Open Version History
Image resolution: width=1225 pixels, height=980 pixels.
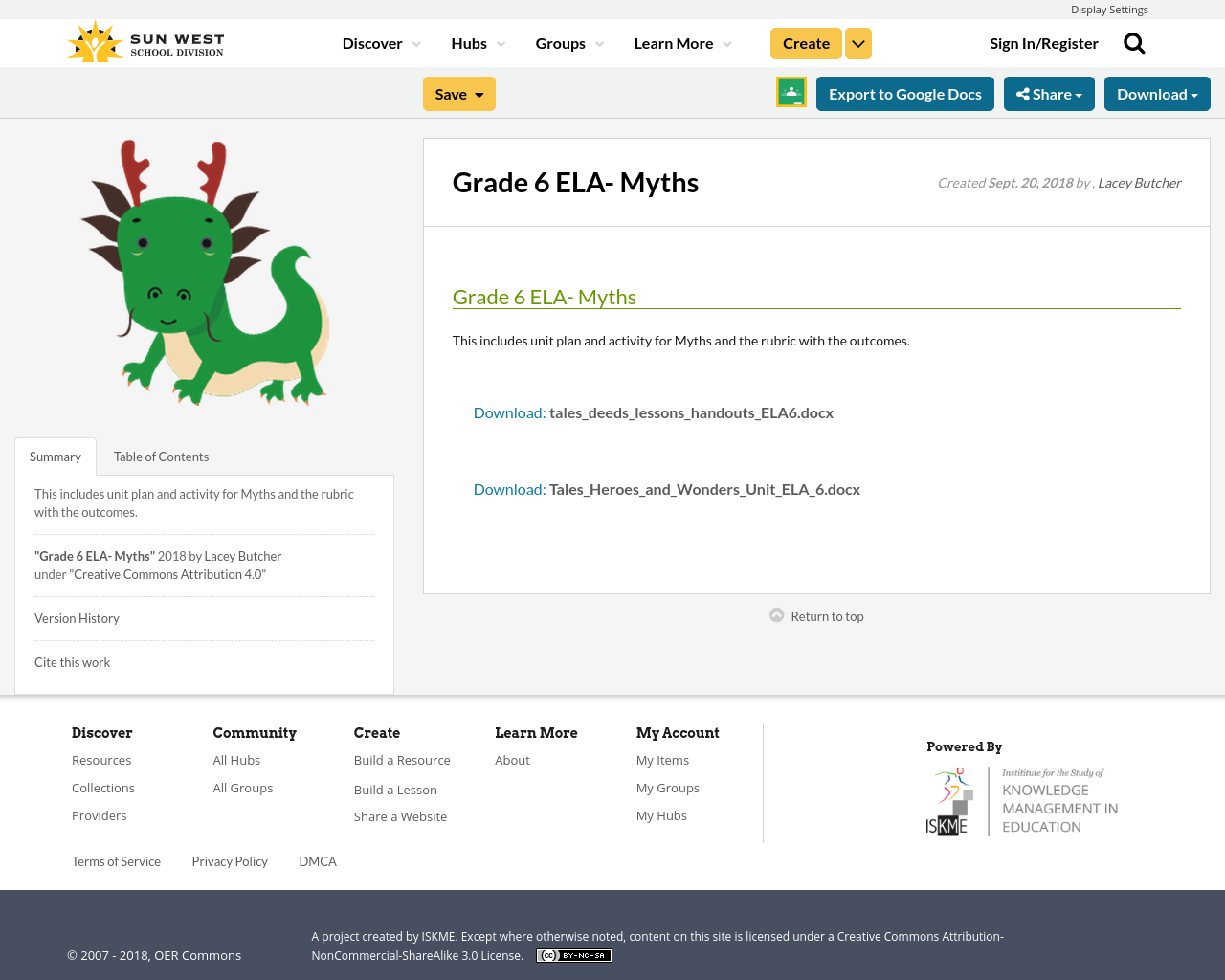click(x=77, y=617)
